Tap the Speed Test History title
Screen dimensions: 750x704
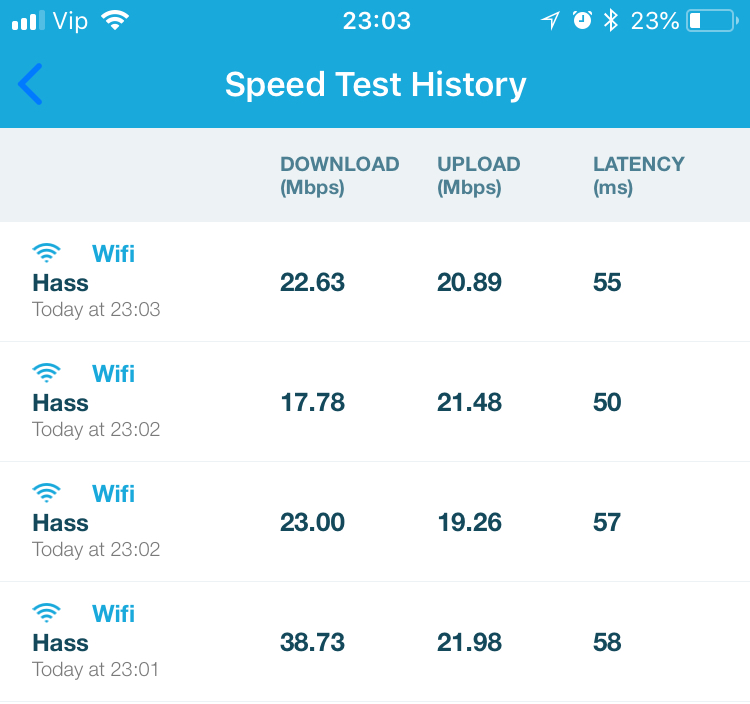(x=375, y=85)
